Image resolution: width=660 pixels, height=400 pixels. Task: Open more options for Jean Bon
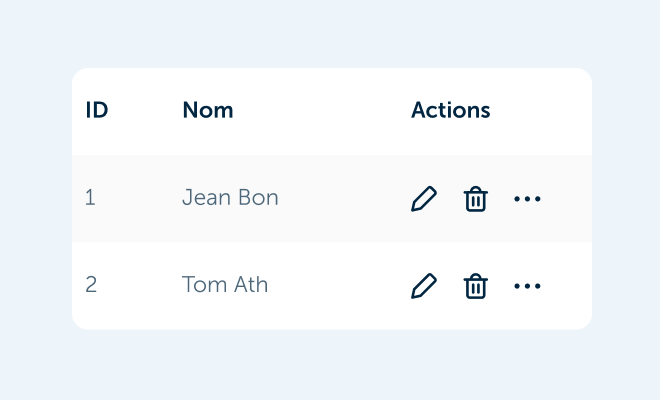tap(527, 199)
